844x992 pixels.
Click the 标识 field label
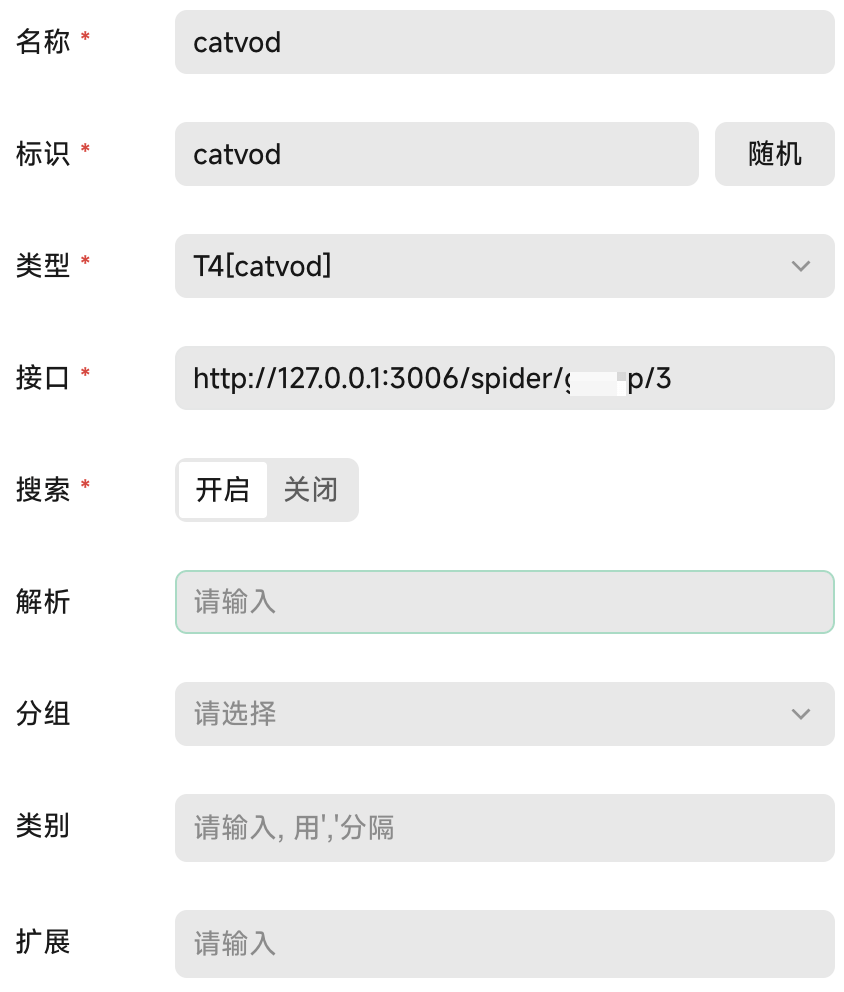tap(43, 154)
